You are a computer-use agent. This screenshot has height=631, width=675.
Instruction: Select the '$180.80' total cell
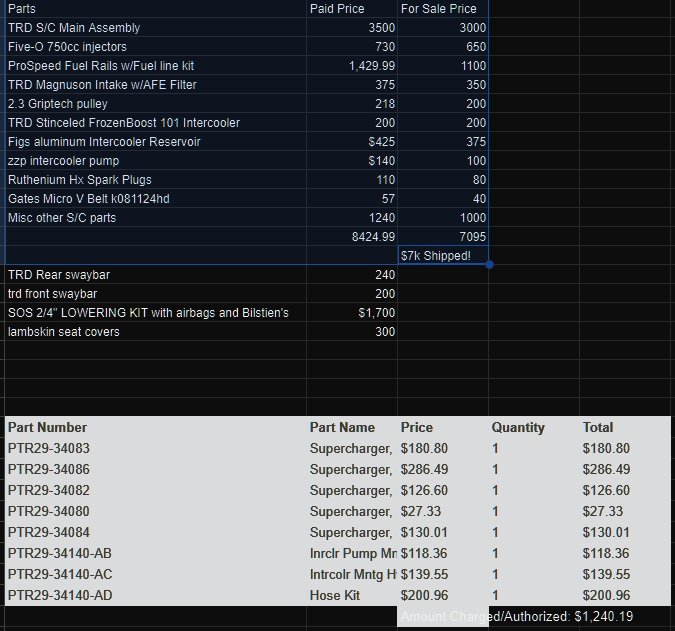point(625,448)
